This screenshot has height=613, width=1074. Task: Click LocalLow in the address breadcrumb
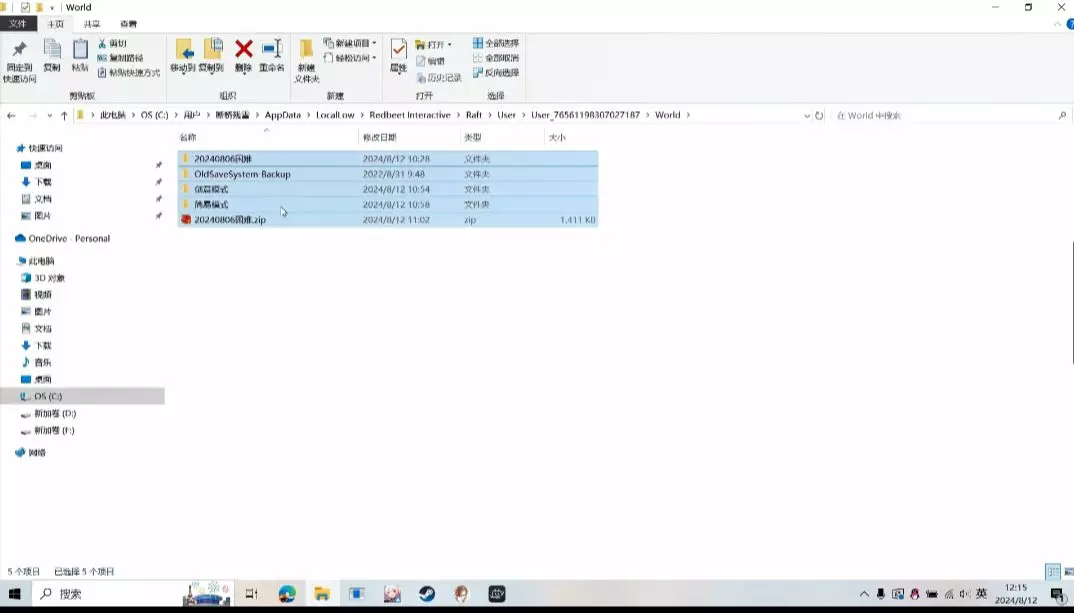(x=335, y=115)
